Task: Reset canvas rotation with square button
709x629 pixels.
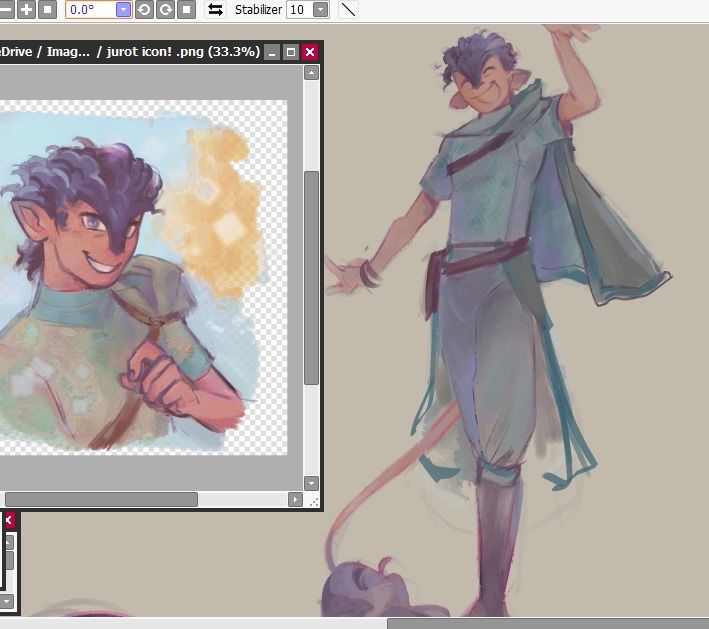Action: tap(186, 9)
